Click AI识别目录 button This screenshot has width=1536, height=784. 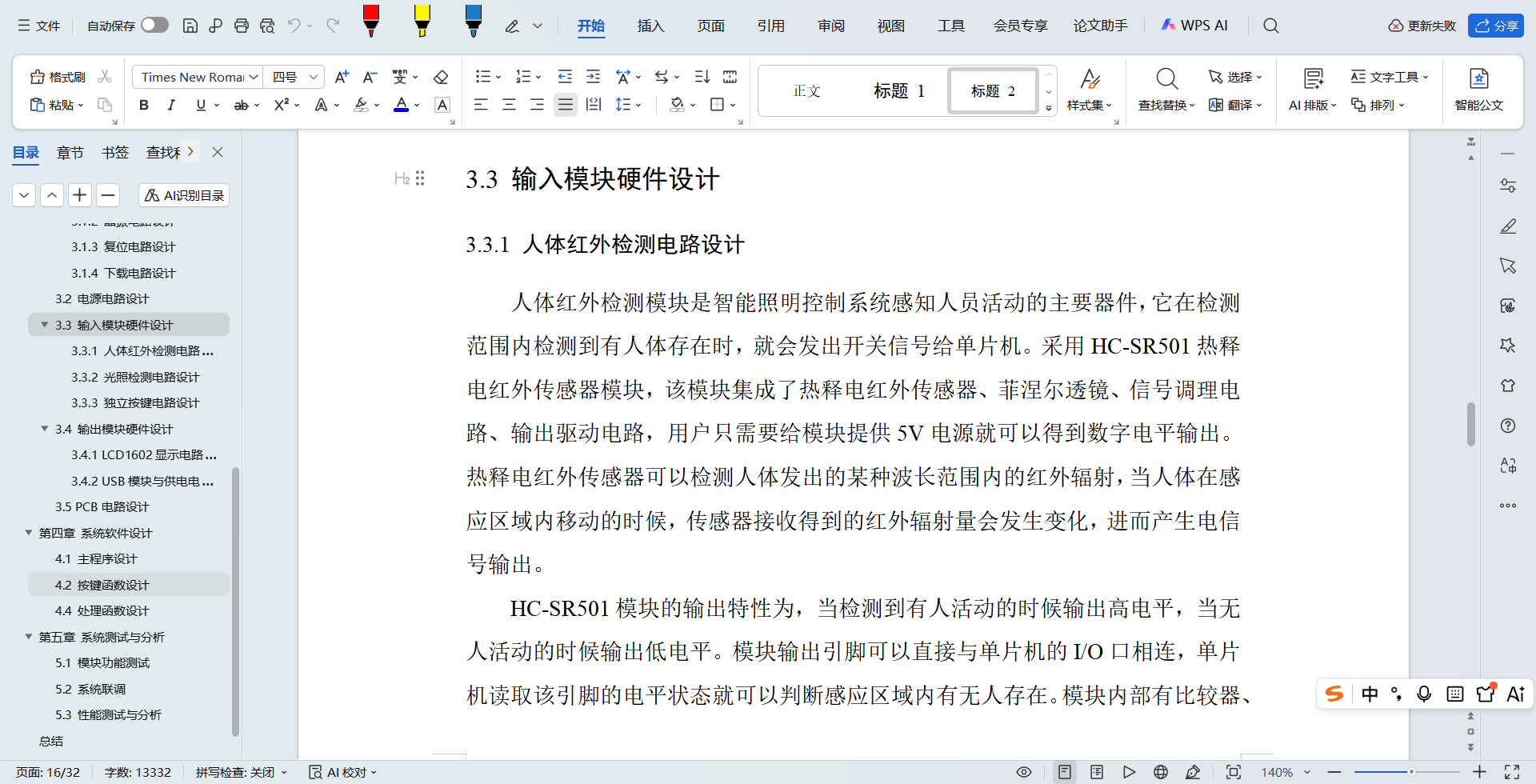(x=184, y=195)
